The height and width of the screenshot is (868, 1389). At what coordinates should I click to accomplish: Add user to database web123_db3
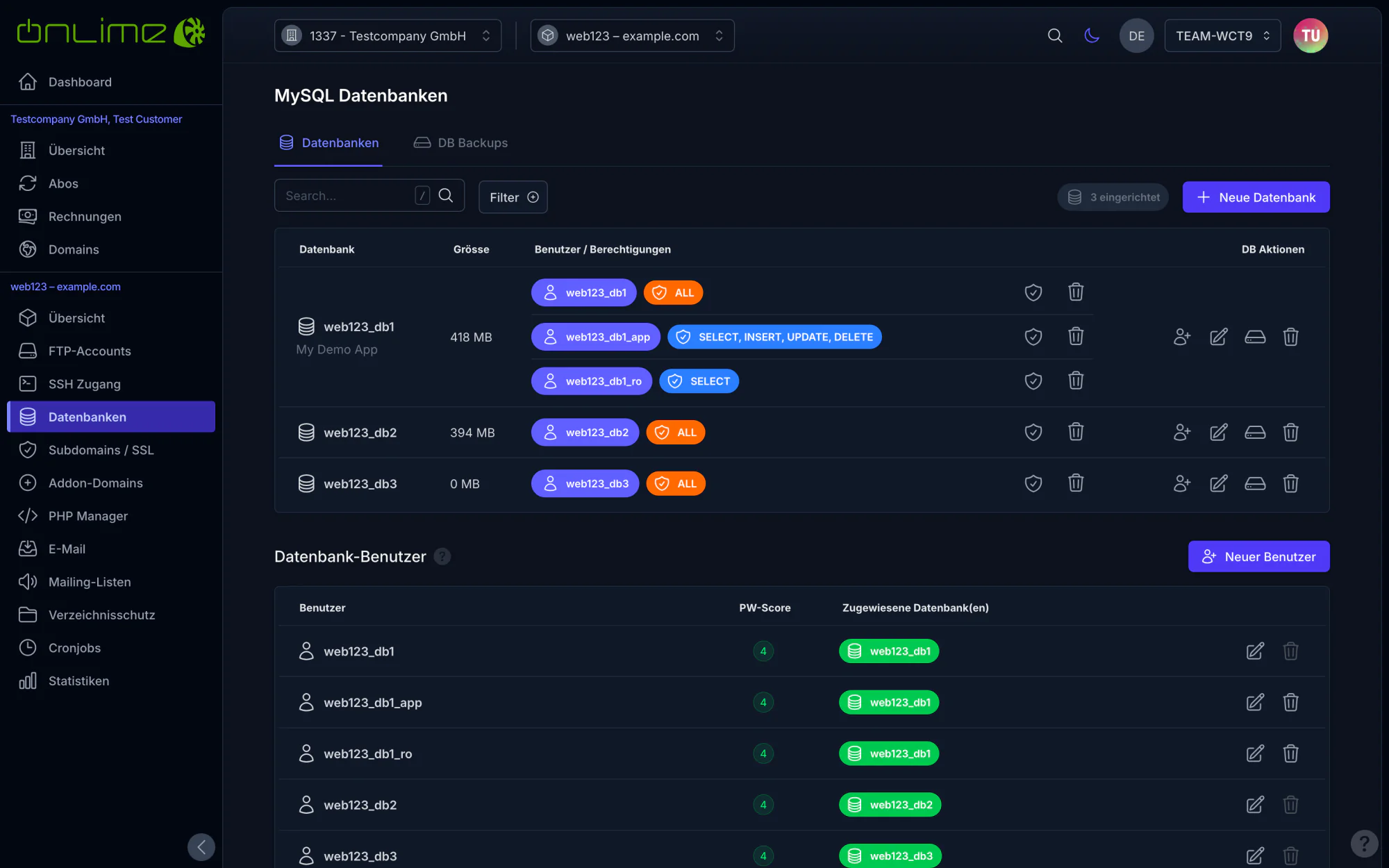click(1181, 483)
